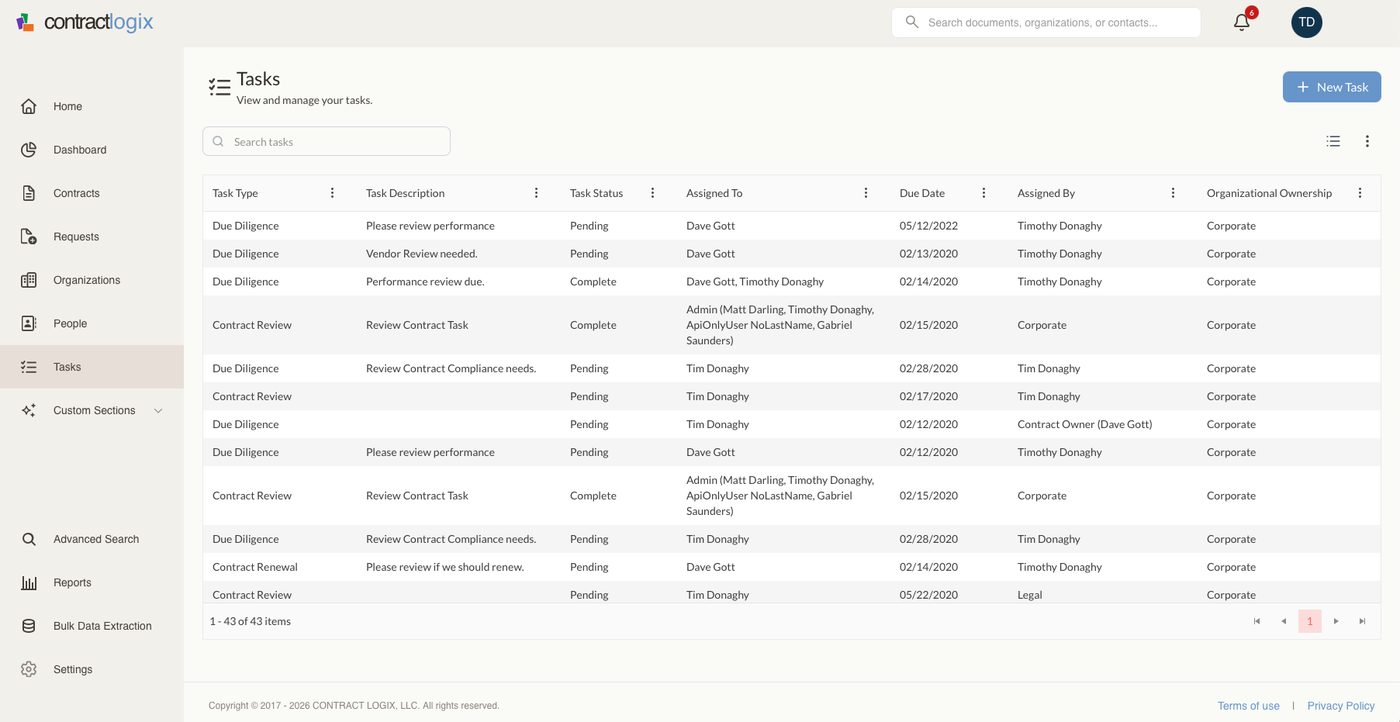The image size is (1400, 722).
Task: Select page 1 in the pager
Action: 1310,621
